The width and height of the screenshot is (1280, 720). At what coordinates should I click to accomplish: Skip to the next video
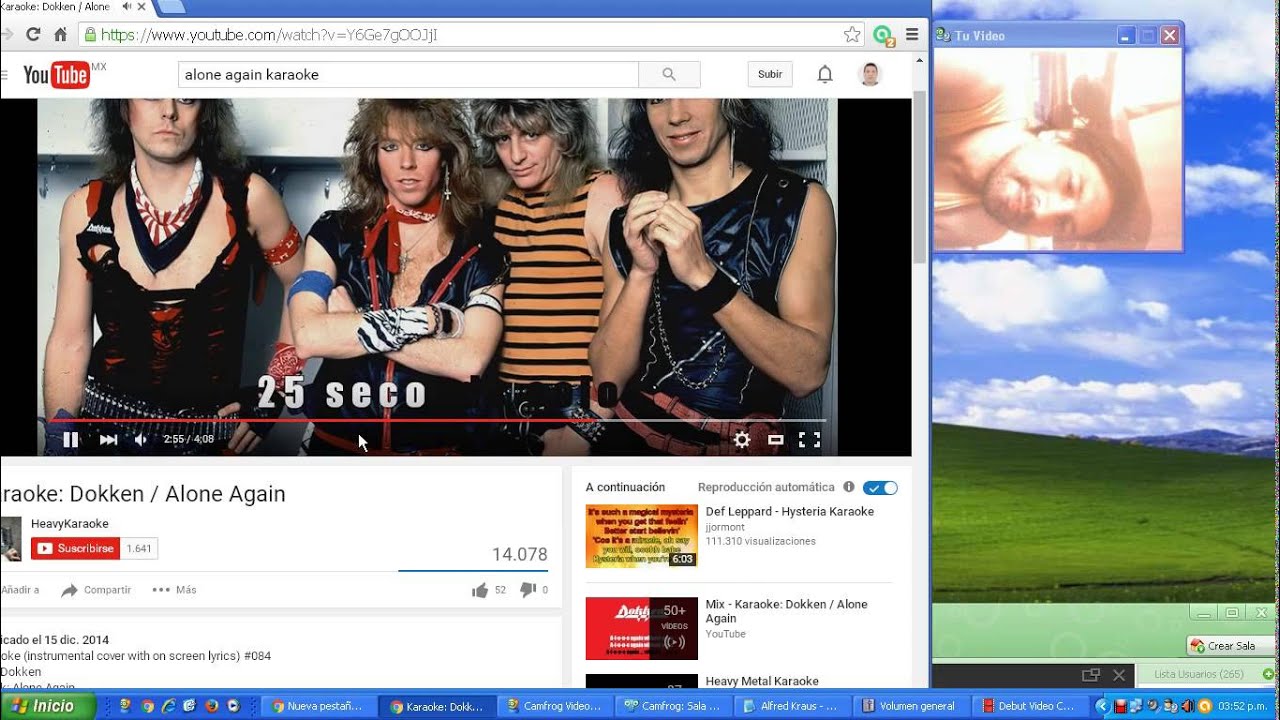click(x=108, y=439)
